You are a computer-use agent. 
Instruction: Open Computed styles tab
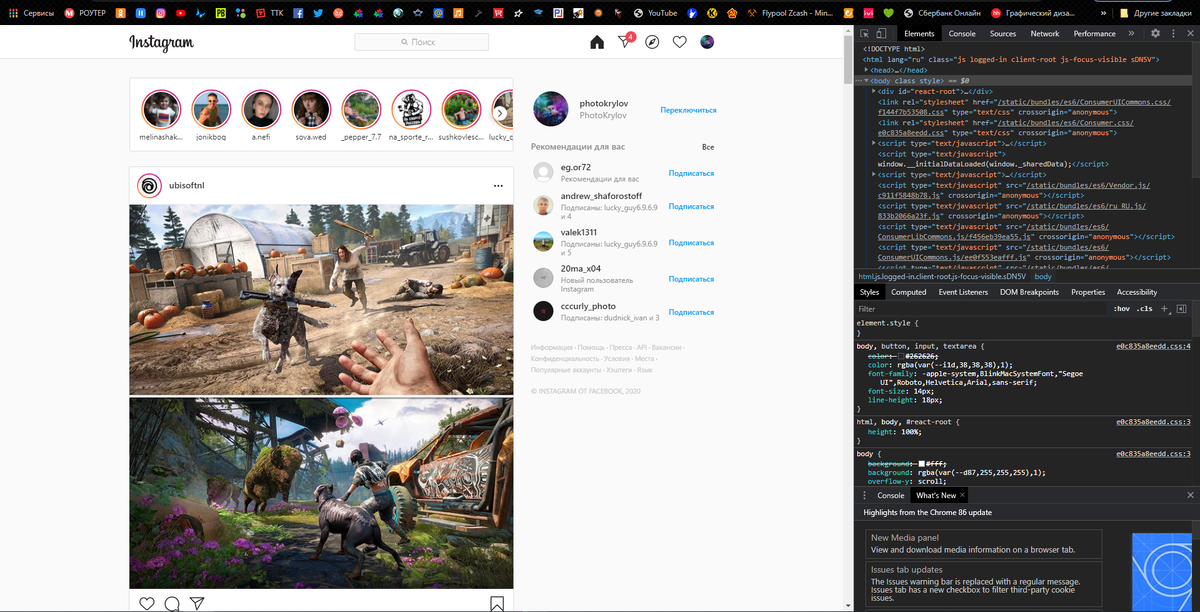(x=909, y=292)
